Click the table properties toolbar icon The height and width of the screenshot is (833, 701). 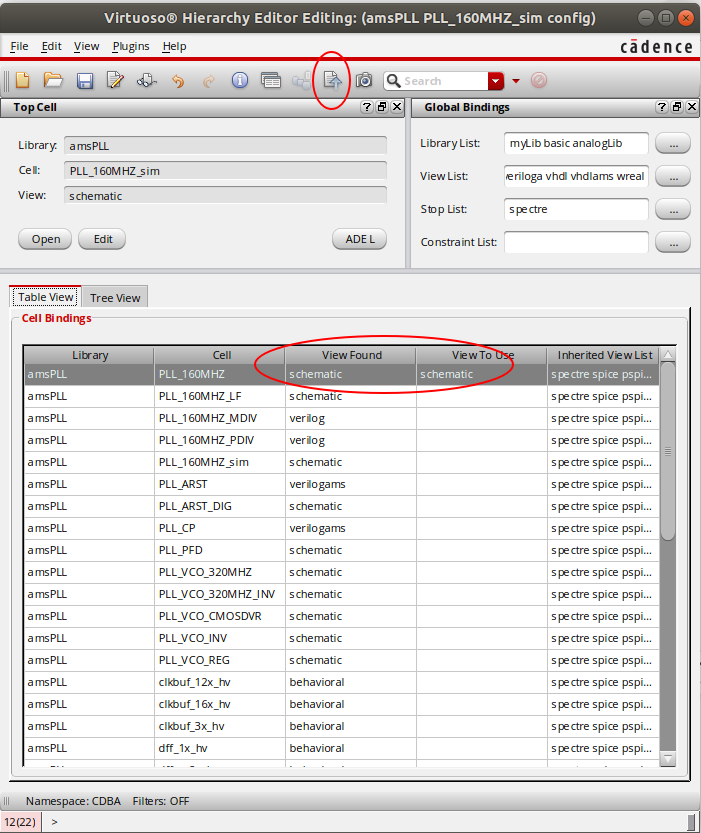(271, 81)
